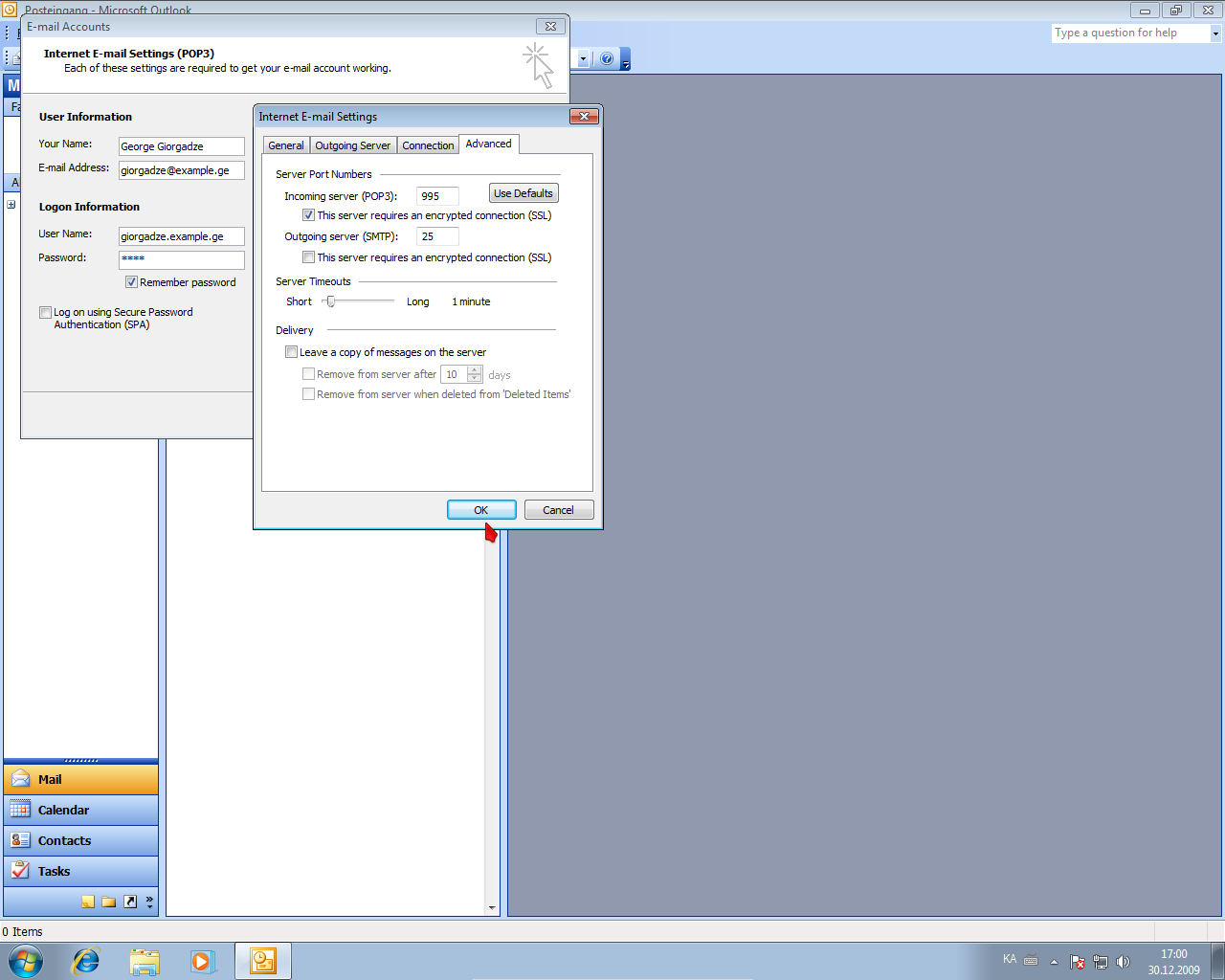
Task: Click the Folder List icon
Action: click(109, 902)
